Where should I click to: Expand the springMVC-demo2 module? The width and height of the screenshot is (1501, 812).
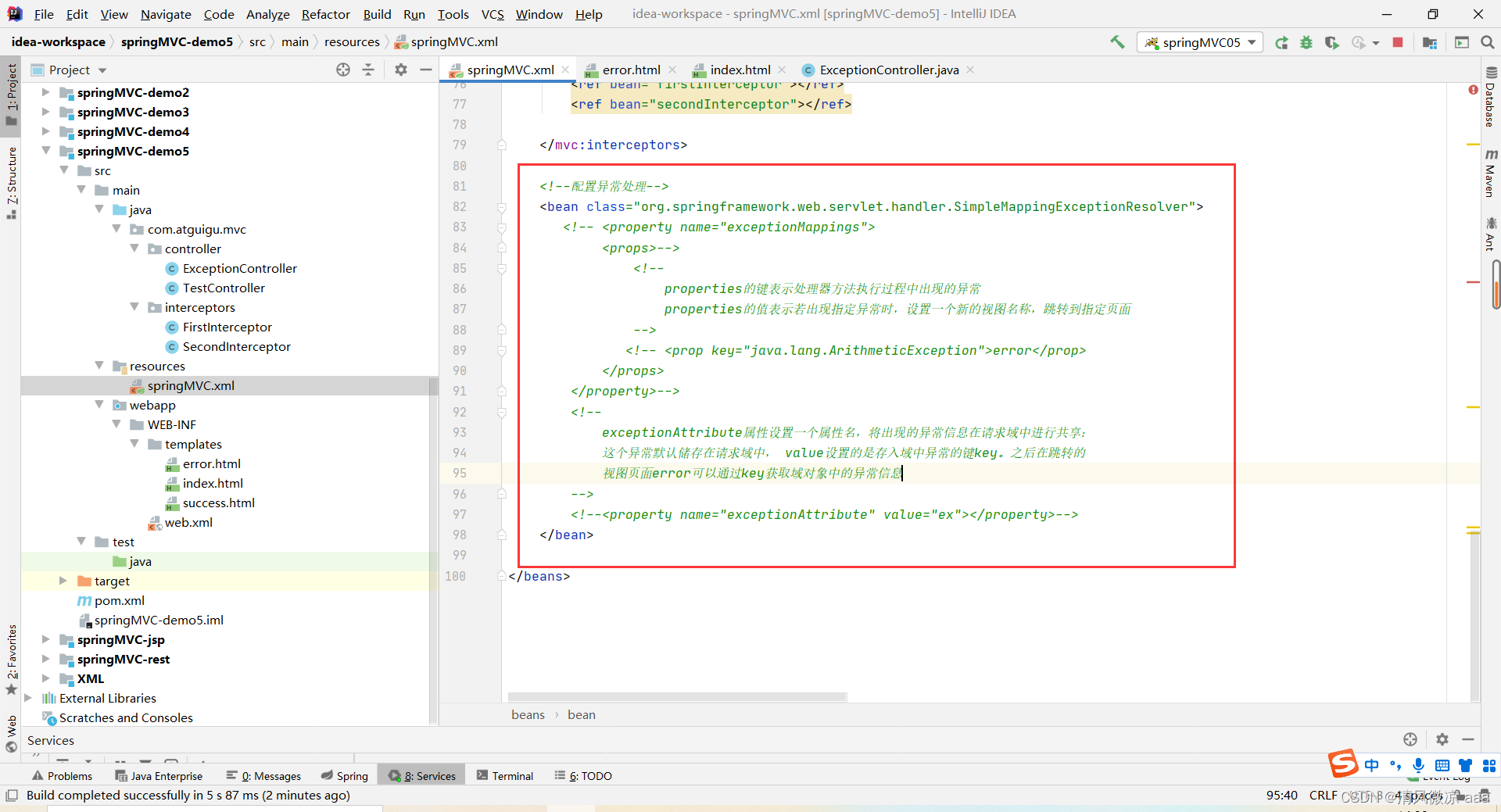tap(45, 92)
